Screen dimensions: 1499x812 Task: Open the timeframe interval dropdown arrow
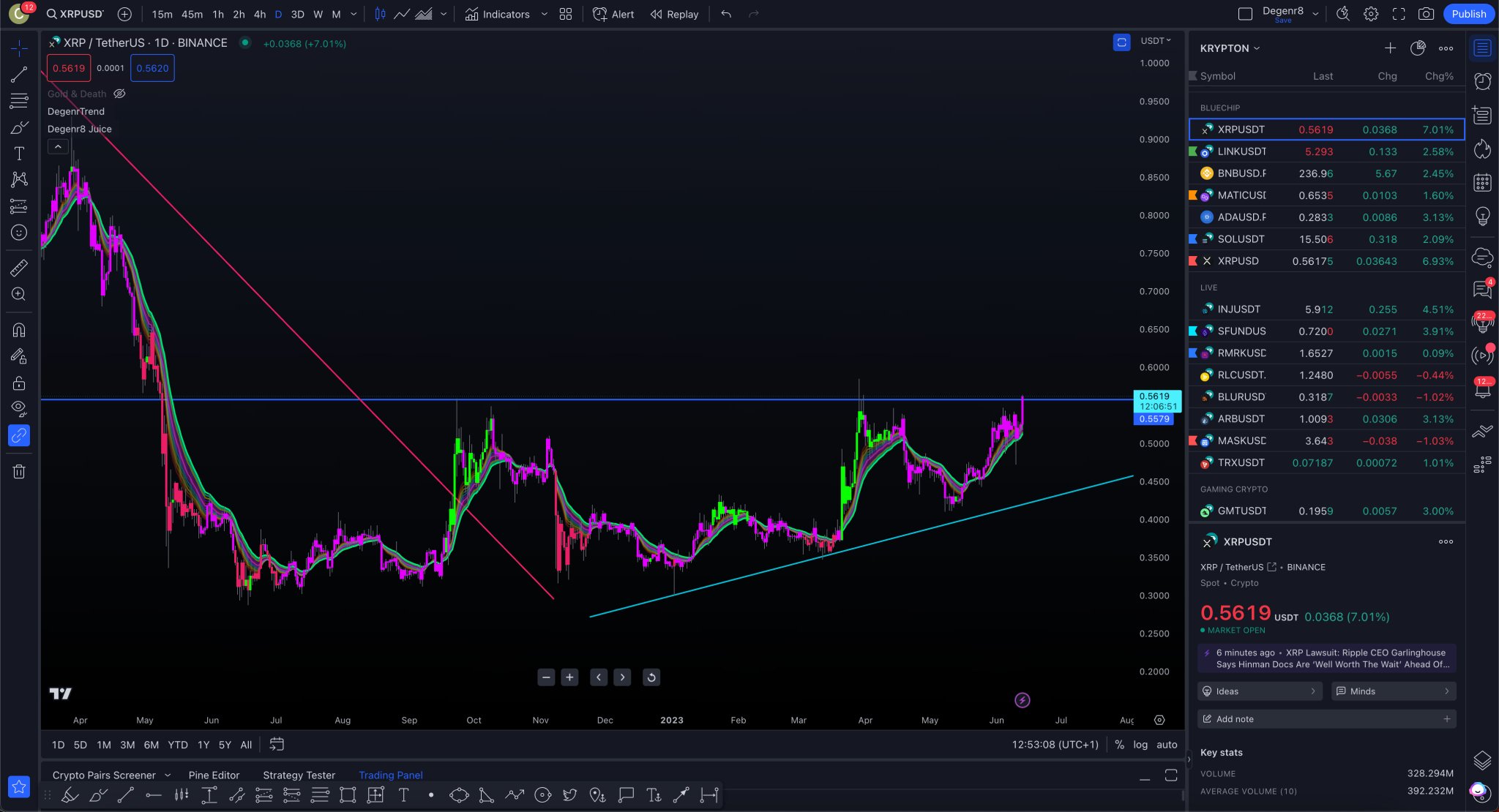coord(354,14)
